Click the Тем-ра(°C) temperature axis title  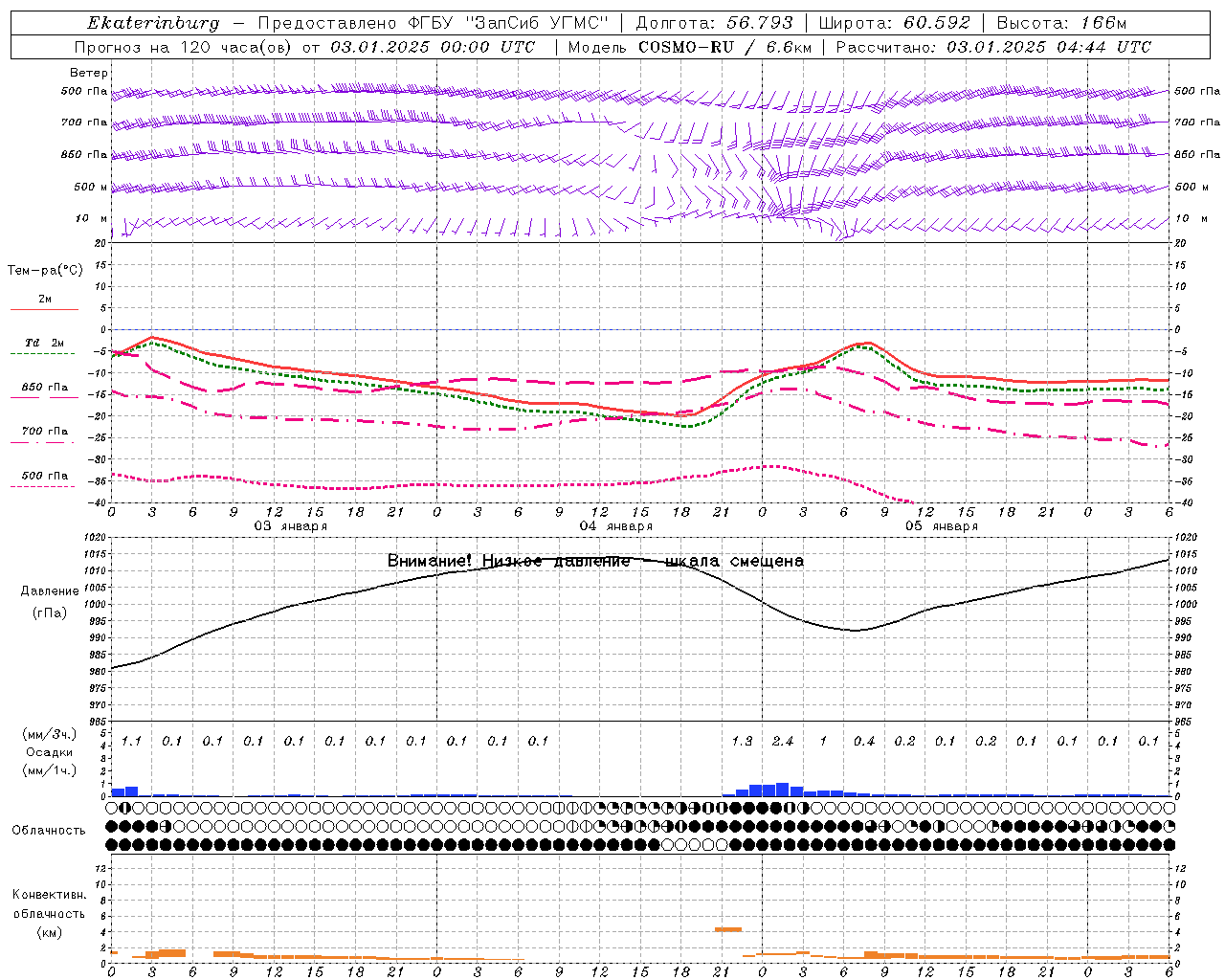pyautogui.click(x=45, y=271)
